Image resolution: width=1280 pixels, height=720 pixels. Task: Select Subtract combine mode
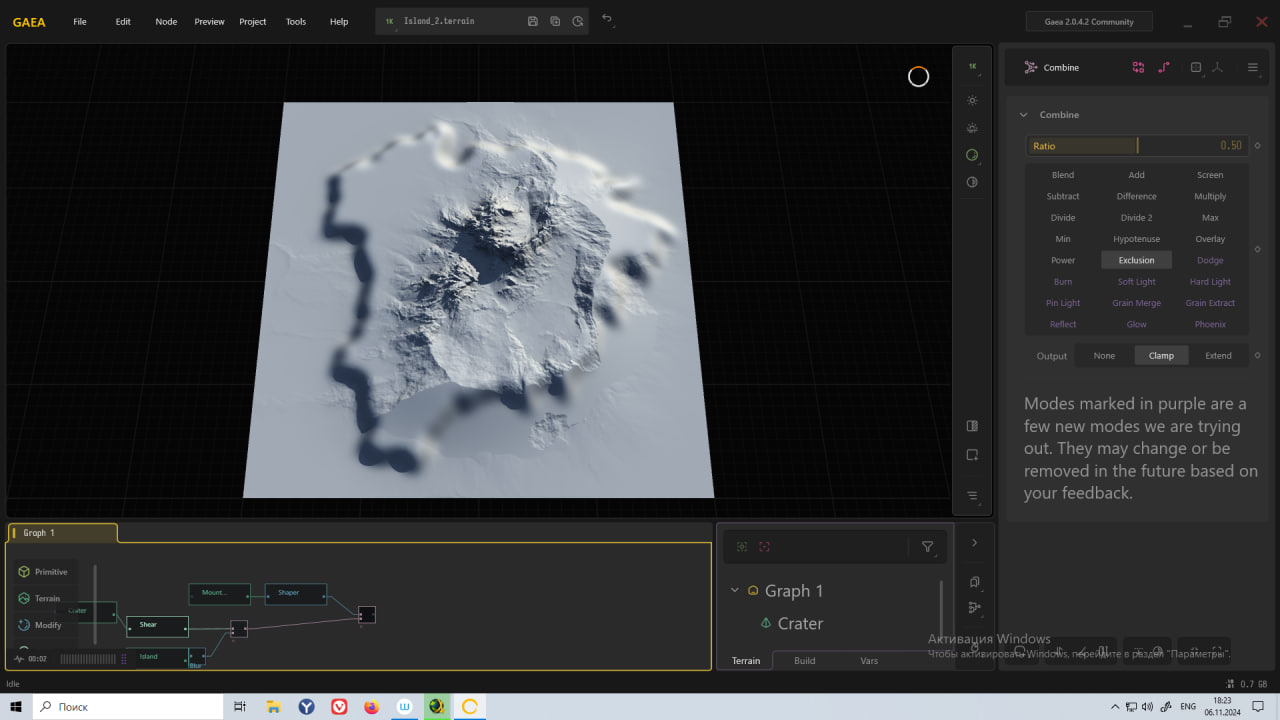click(1063, 196)
